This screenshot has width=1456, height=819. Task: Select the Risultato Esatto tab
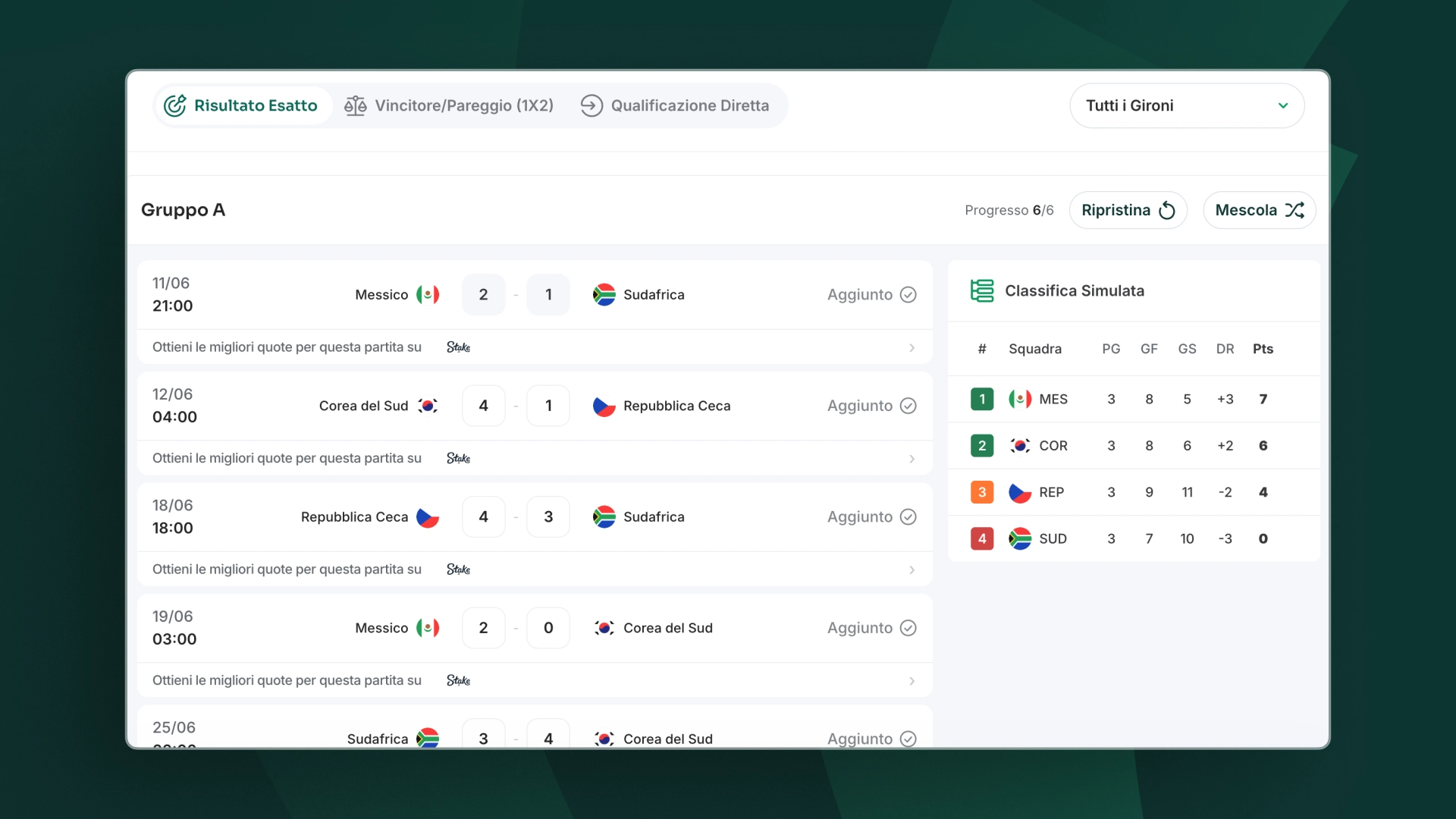[x=241, y=105]
